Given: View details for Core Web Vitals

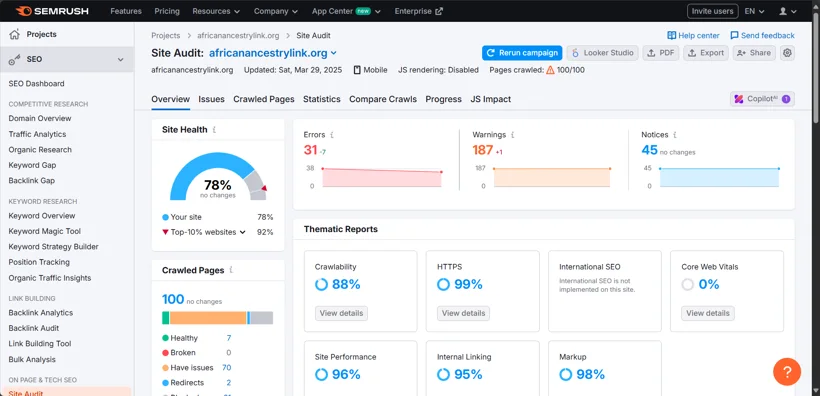Looking at the screenshot, I should click(x=708, y=313).
